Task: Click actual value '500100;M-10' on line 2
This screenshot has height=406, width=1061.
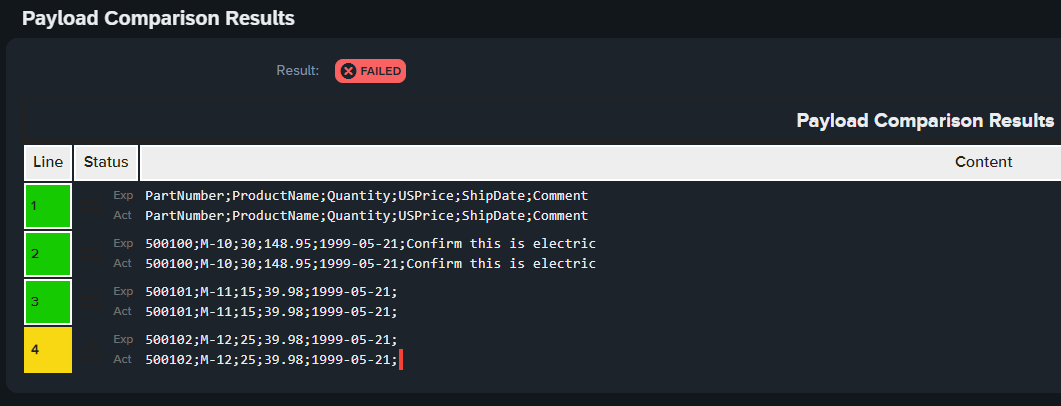Action: pos(189,263)
